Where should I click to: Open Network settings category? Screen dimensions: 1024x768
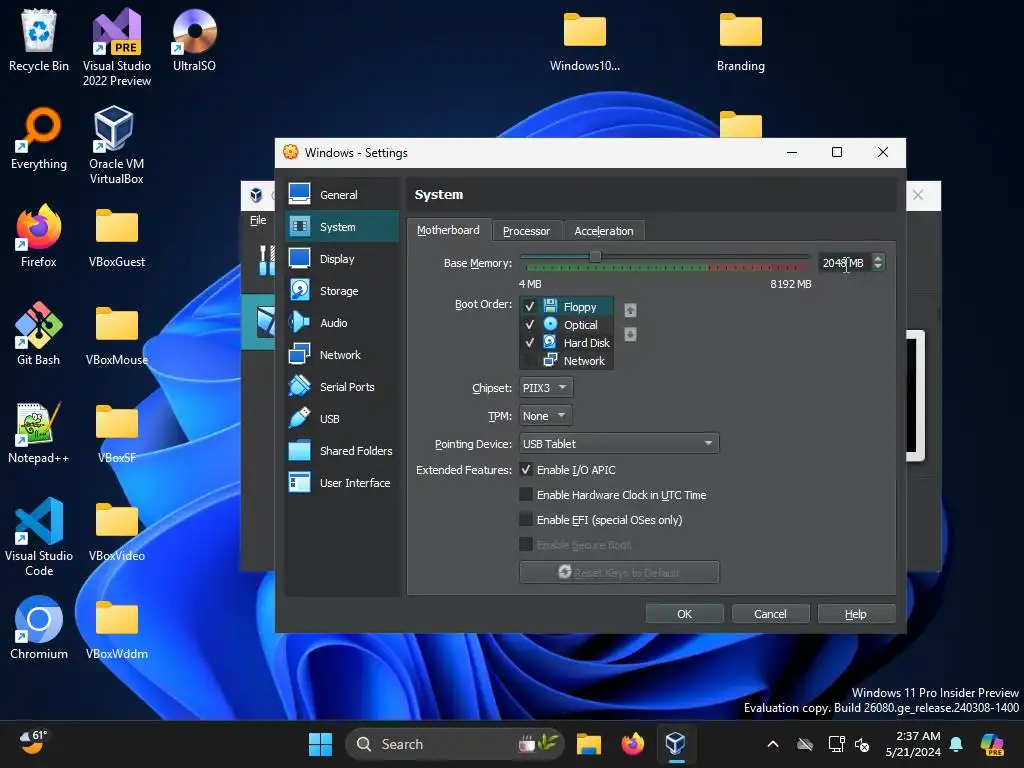[x=342, y=355]
